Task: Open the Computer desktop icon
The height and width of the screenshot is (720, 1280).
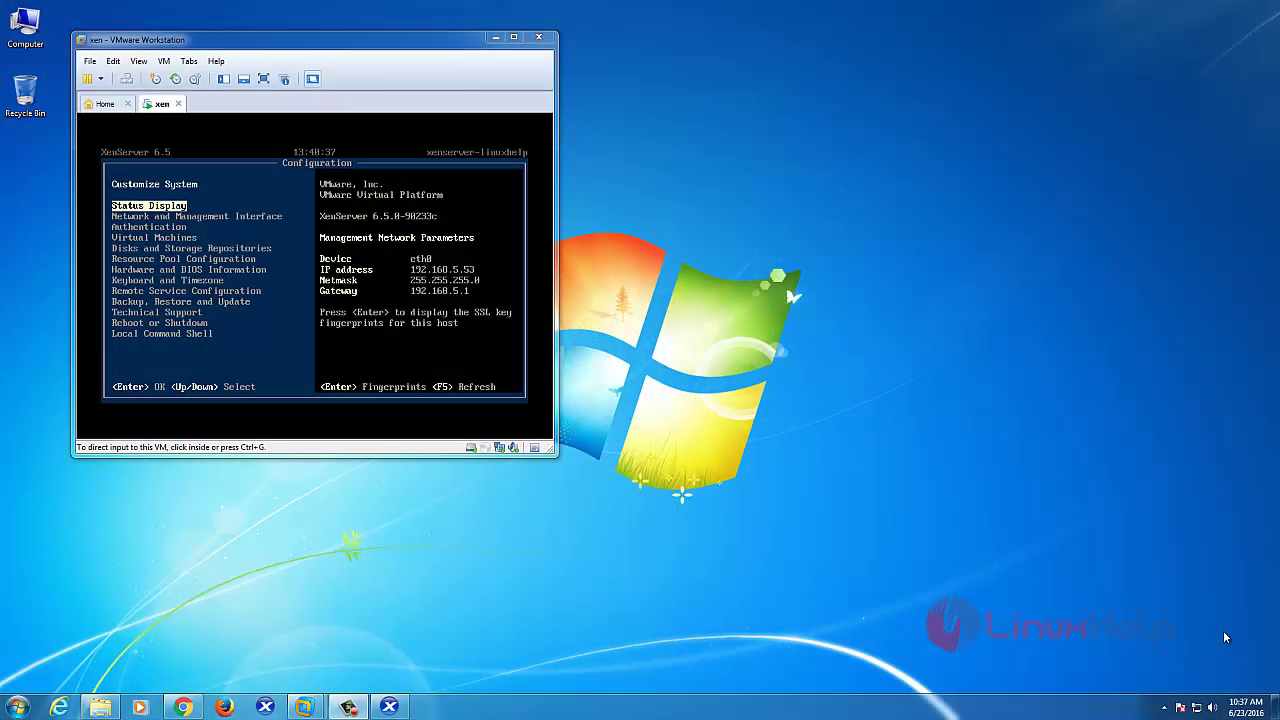Action: [25, 28]
